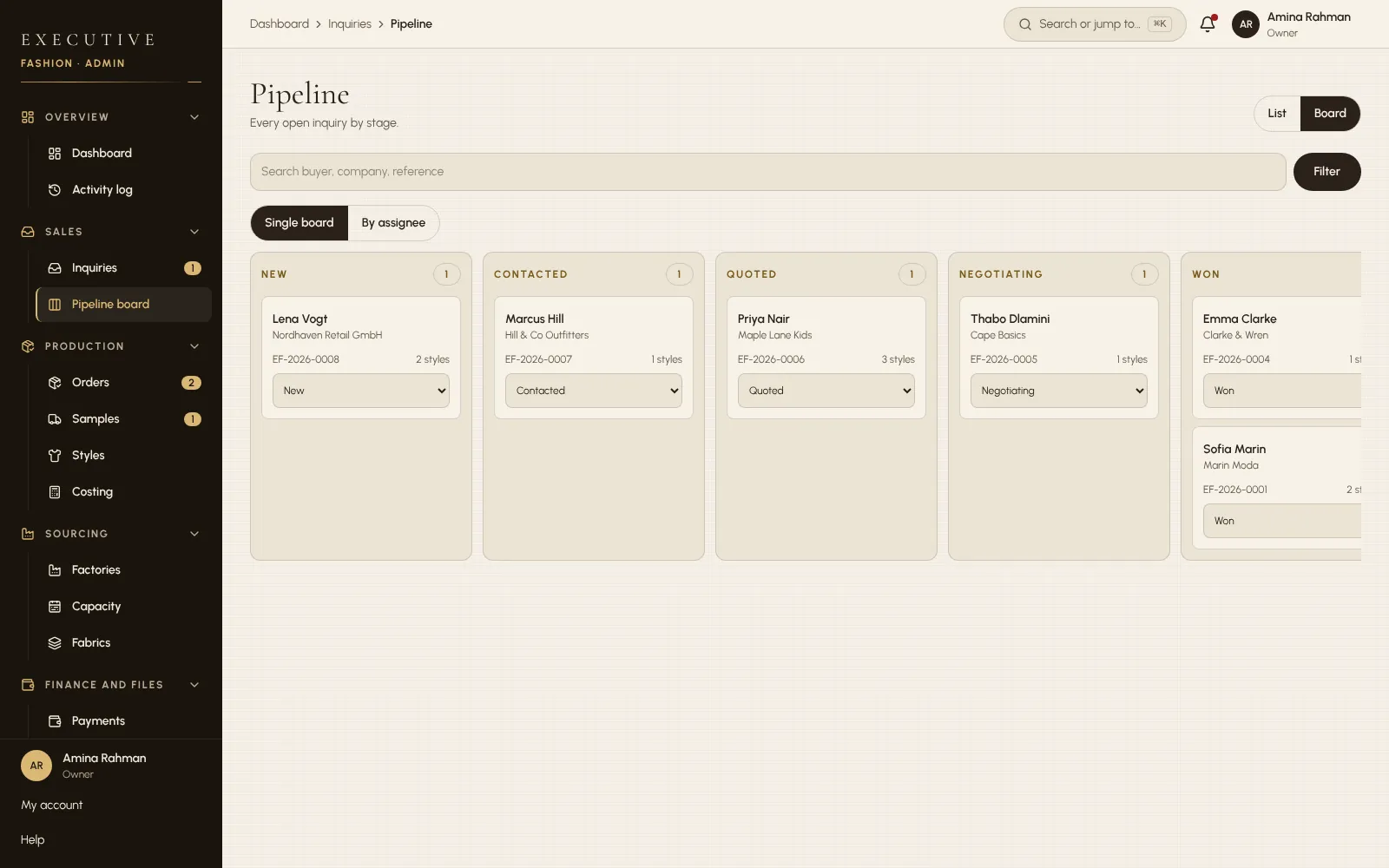Click the Search or jump to box

(x=1095, y=24)
